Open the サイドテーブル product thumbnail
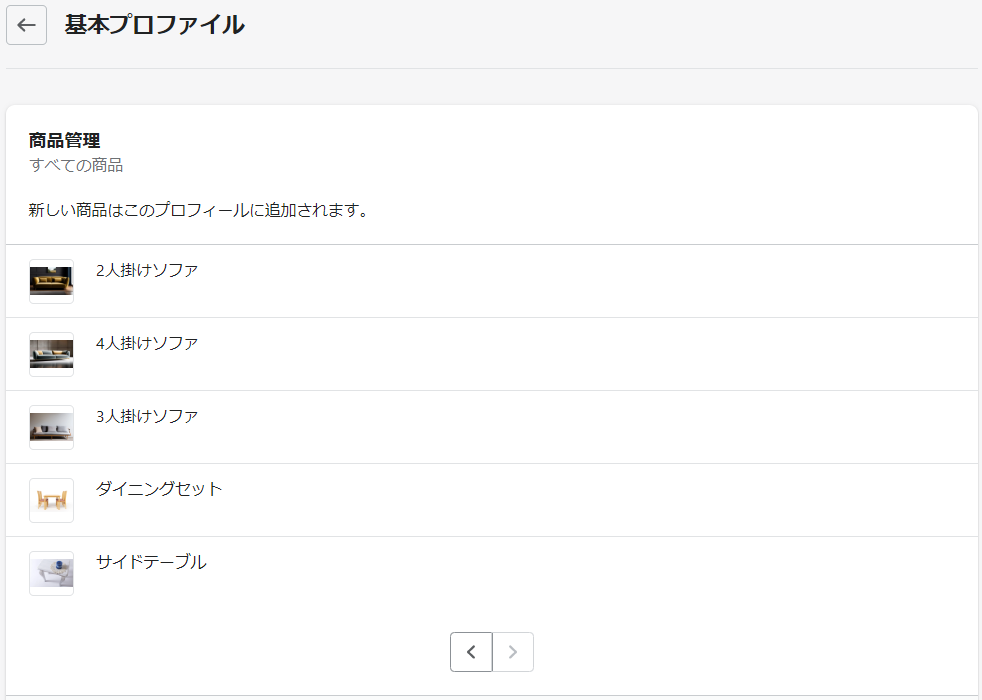Screen dimensions: 982x700 tap(51, 574)
